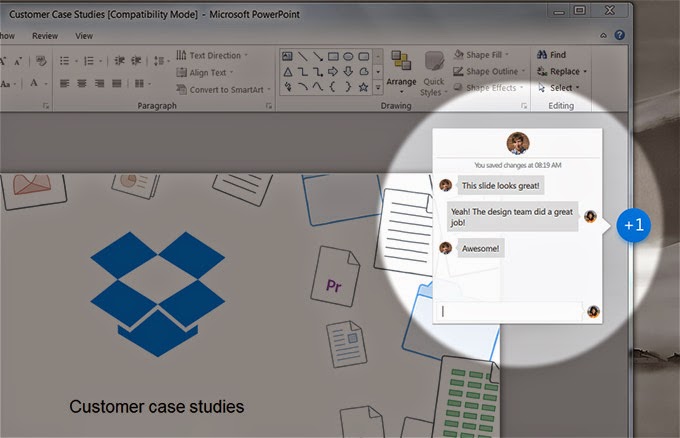Click the Font Color A button
Screen dimensions: 680x438
click(x=34, y=83)
